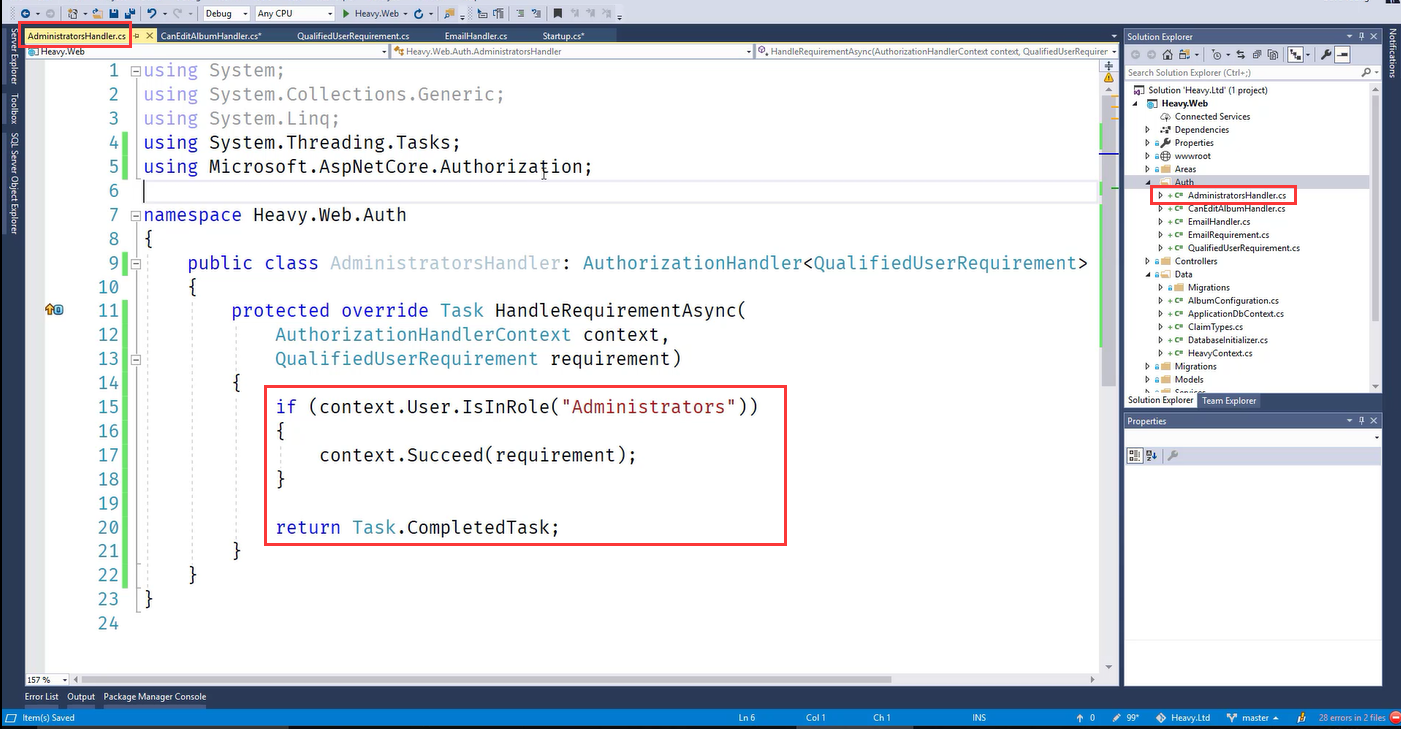This screenshot has width=1401, height=729.
Task: Click the Open File folder icon
Action: coord(98,13)
